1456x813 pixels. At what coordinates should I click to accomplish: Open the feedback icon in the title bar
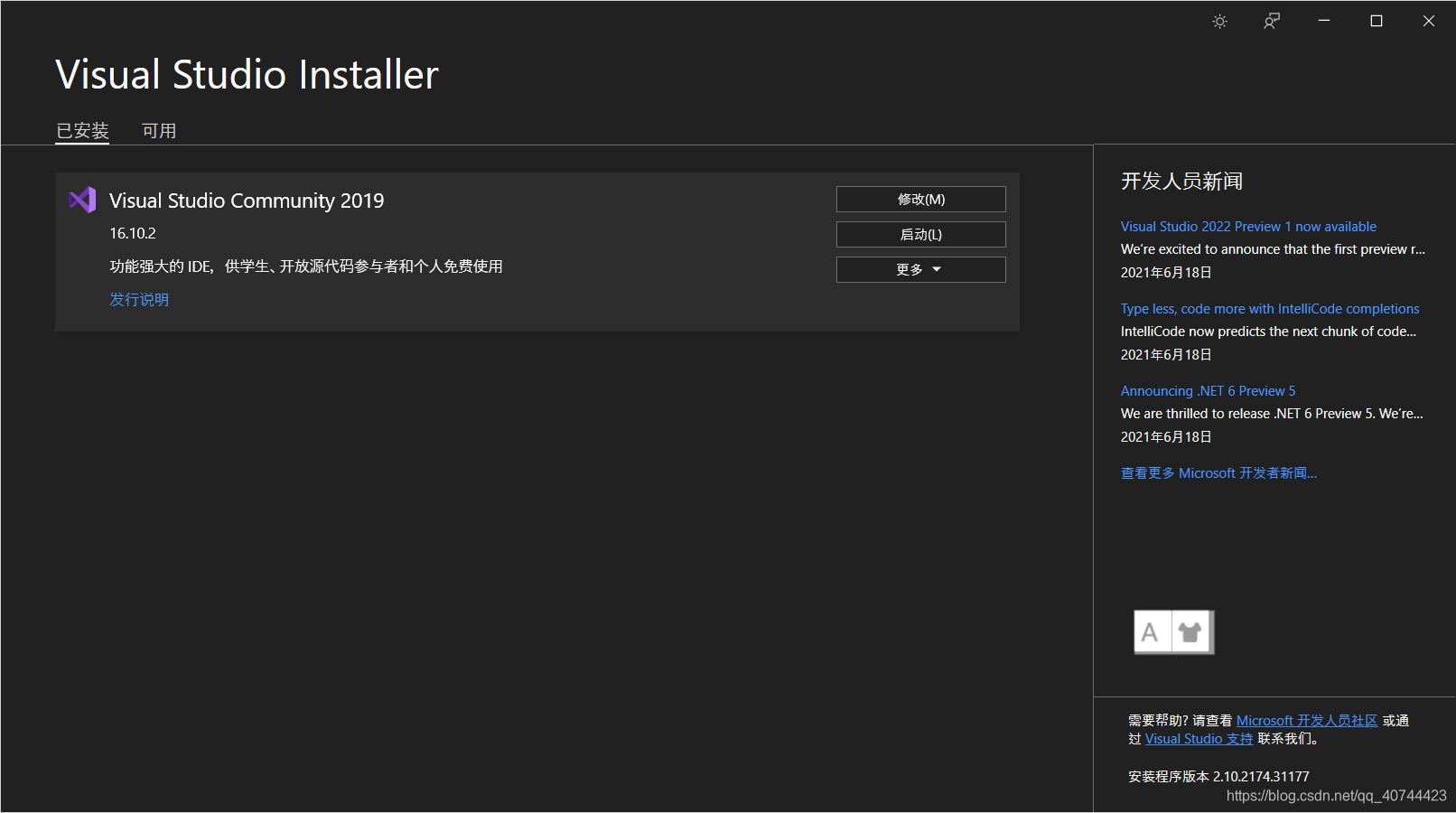1272,21
